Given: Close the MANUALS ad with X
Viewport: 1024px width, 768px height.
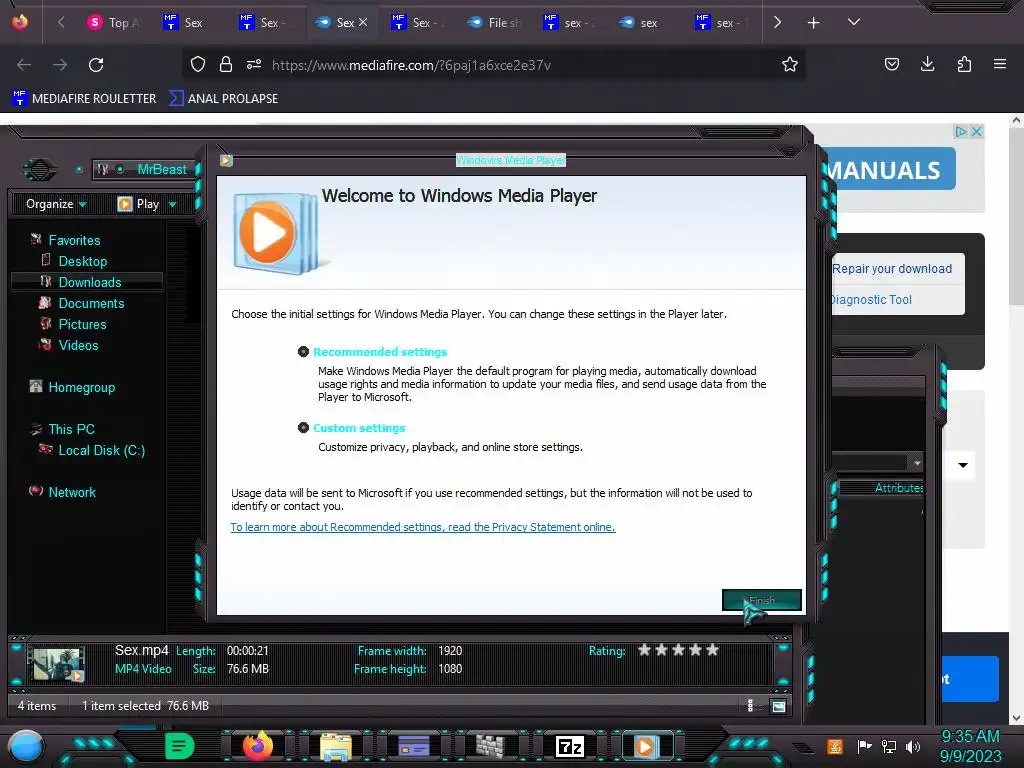Looking at the screenshot, I should [976, 131].
